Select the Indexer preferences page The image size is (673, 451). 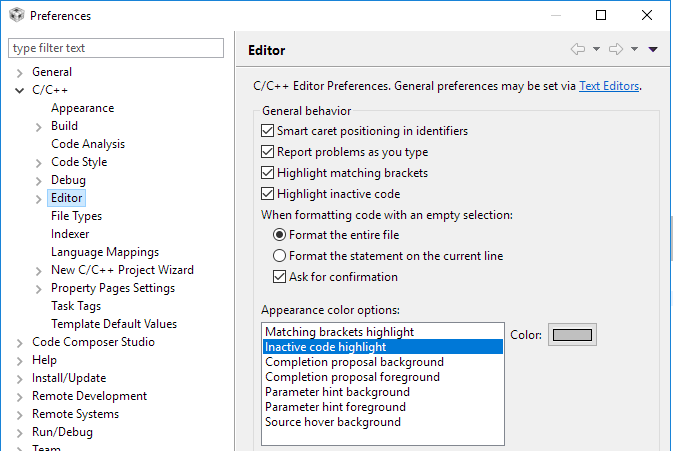point(70,234)
